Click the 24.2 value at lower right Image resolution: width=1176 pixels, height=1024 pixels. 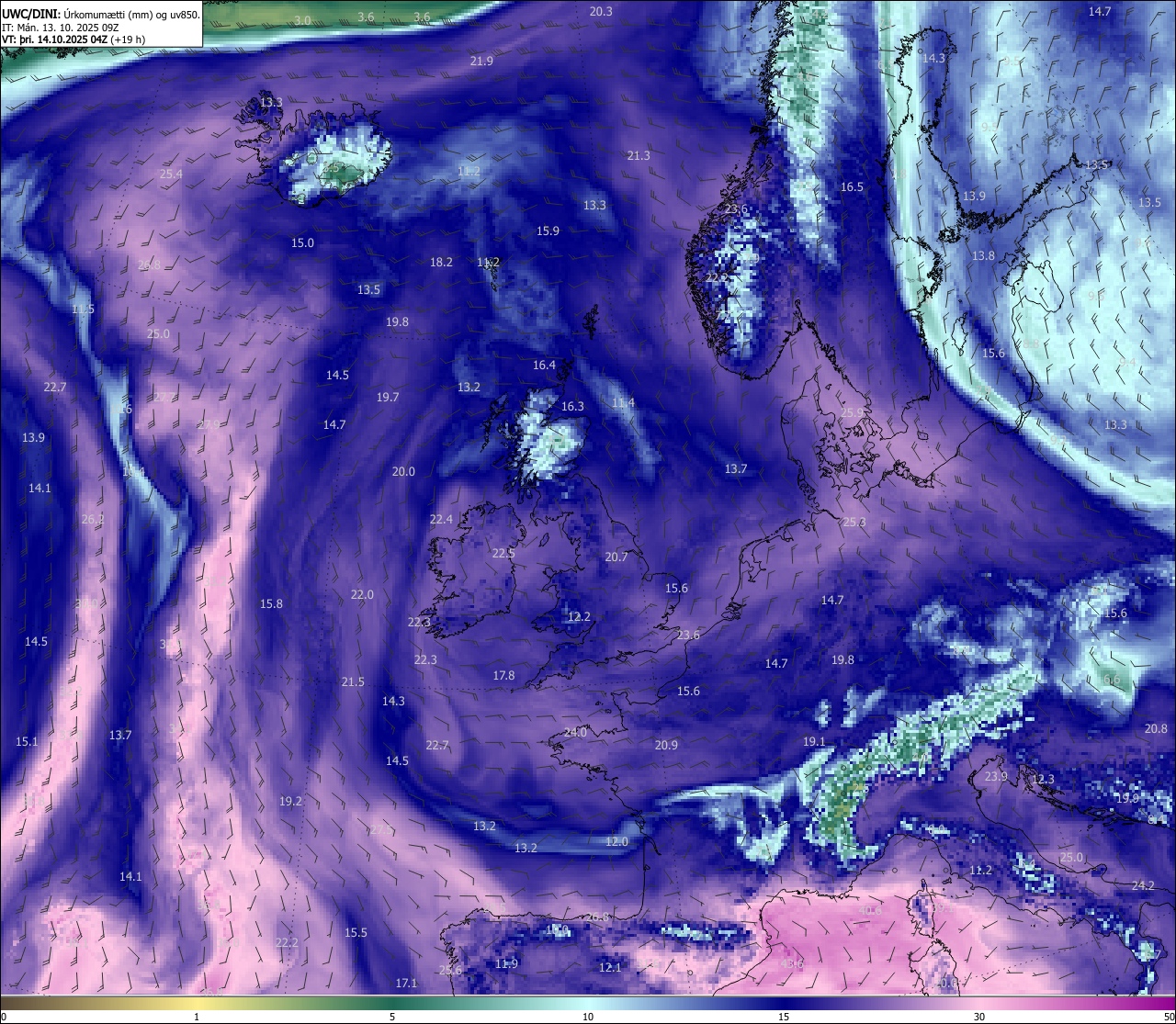point(1143,885)
